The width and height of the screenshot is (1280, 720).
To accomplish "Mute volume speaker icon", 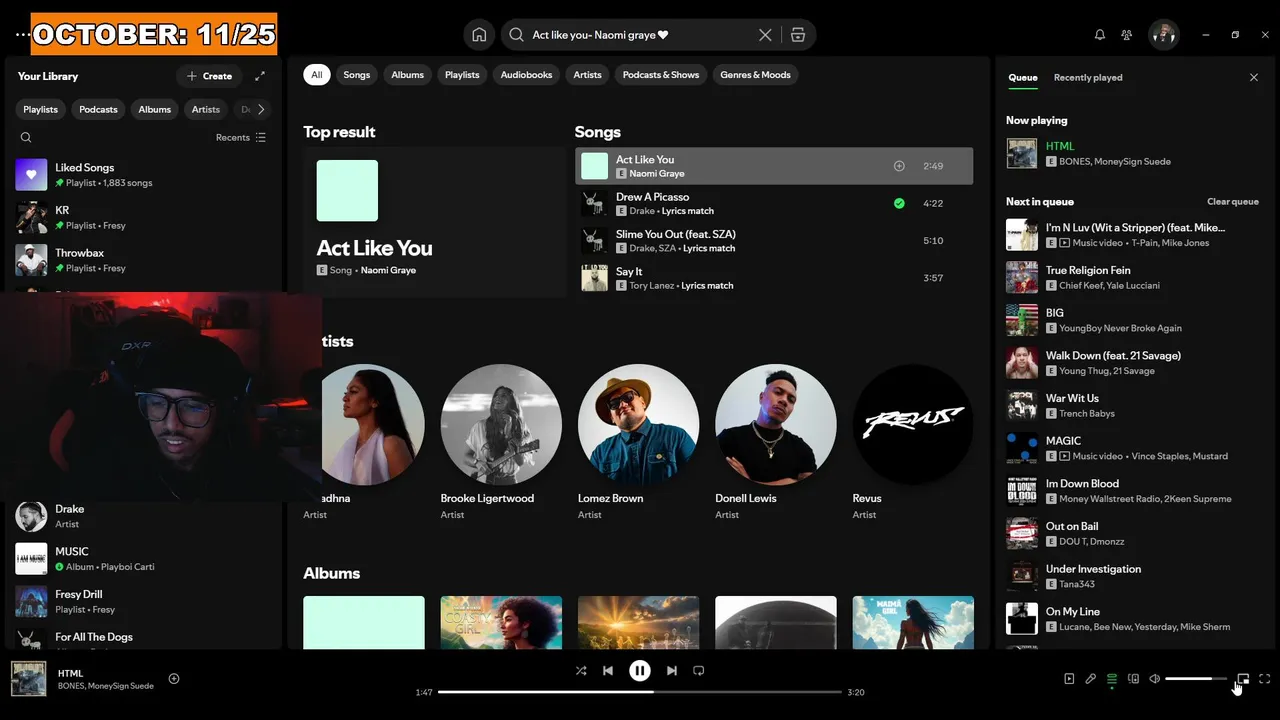I will (x=1155, y=679).
